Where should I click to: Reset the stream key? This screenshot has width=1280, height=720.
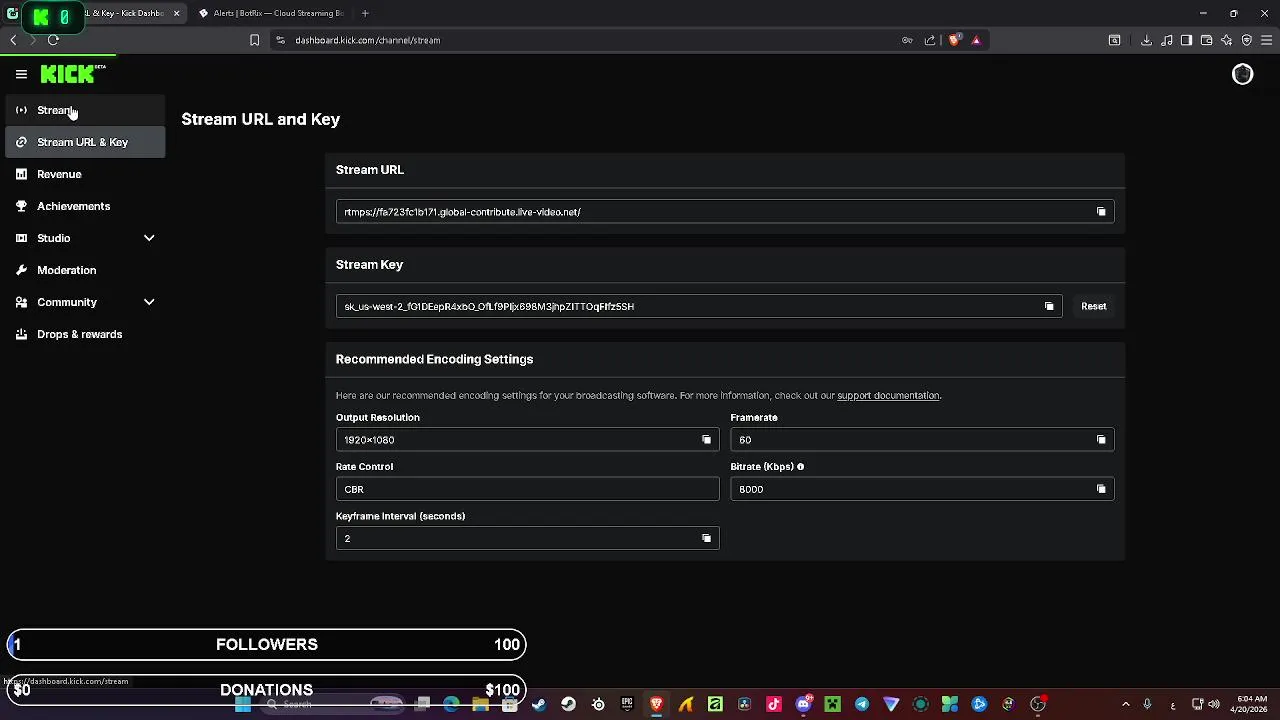pyautogui.click(x=1093, y=306)
